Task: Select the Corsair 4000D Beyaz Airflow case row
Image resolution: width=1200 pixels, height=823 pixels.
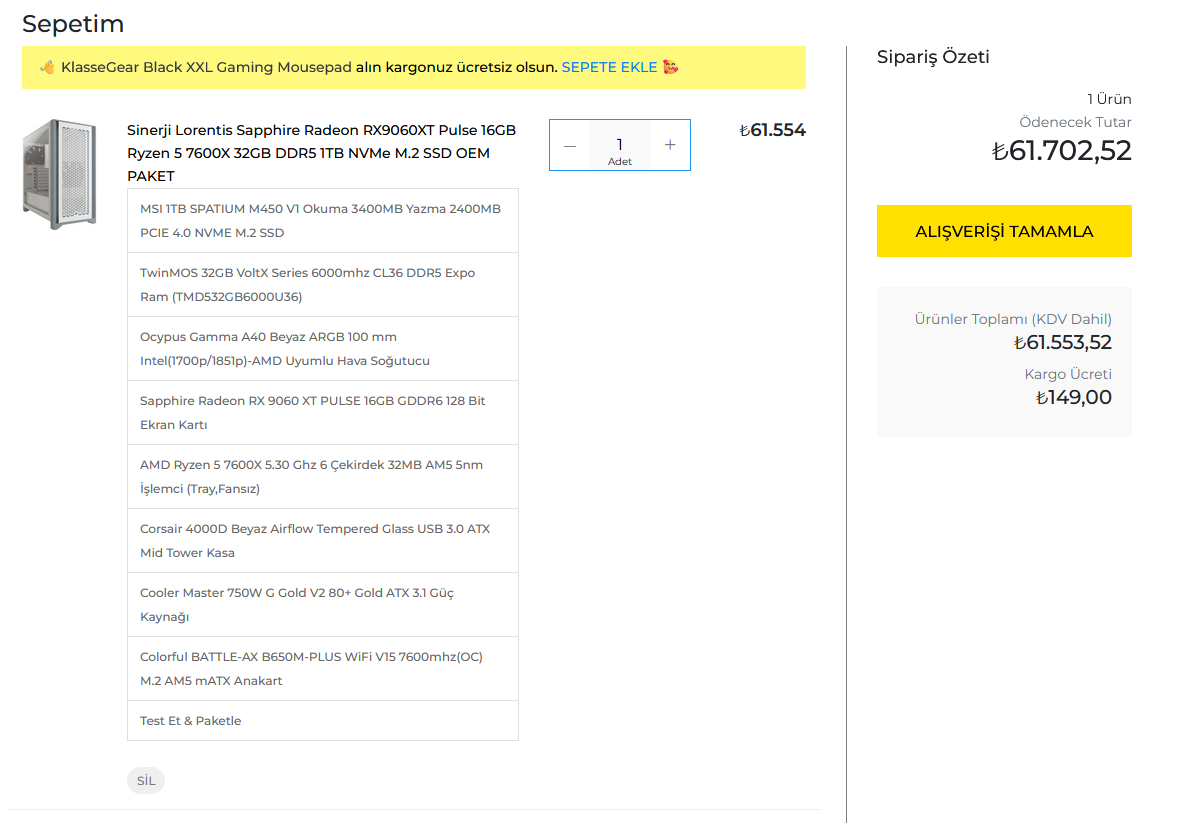Action: tap(323, 541)
